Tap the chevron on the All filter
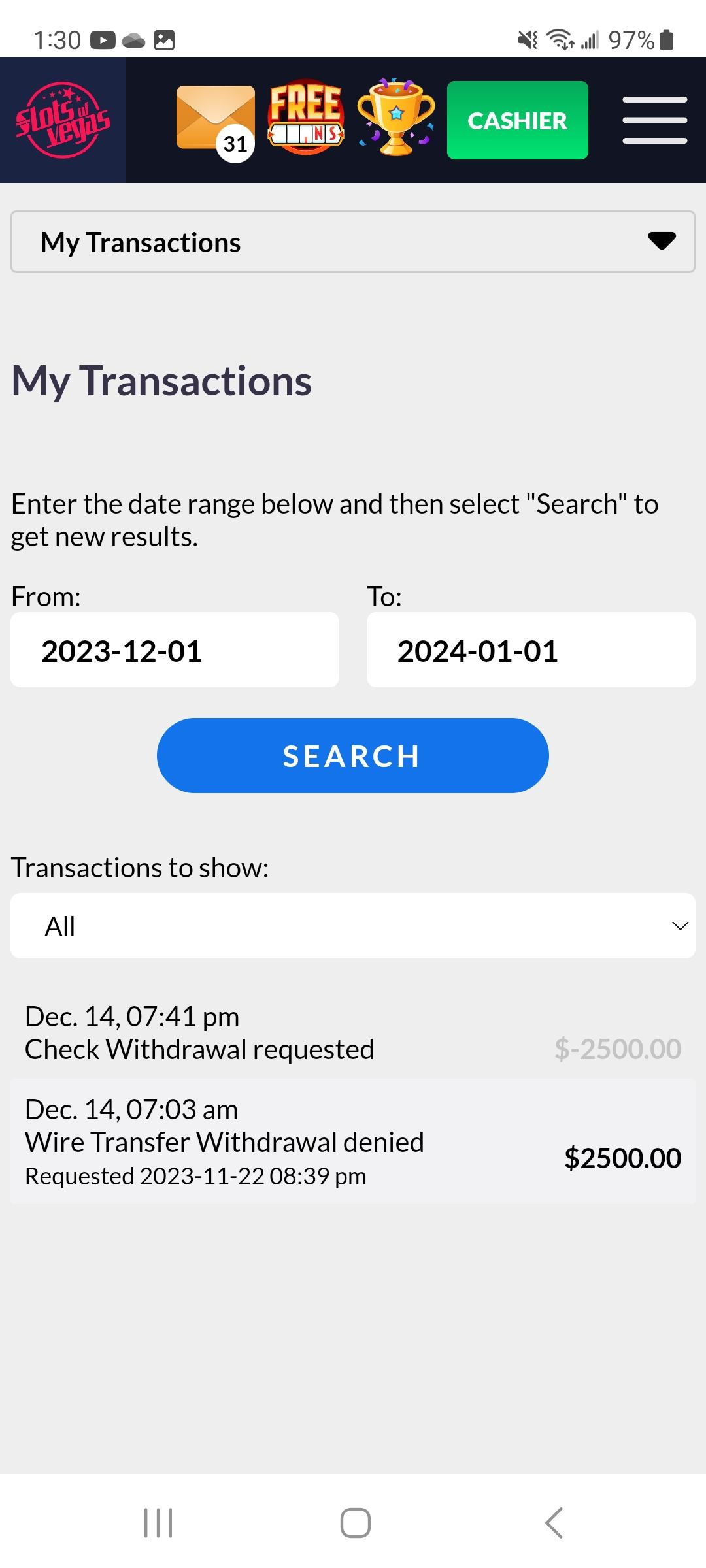 (680, 926)
